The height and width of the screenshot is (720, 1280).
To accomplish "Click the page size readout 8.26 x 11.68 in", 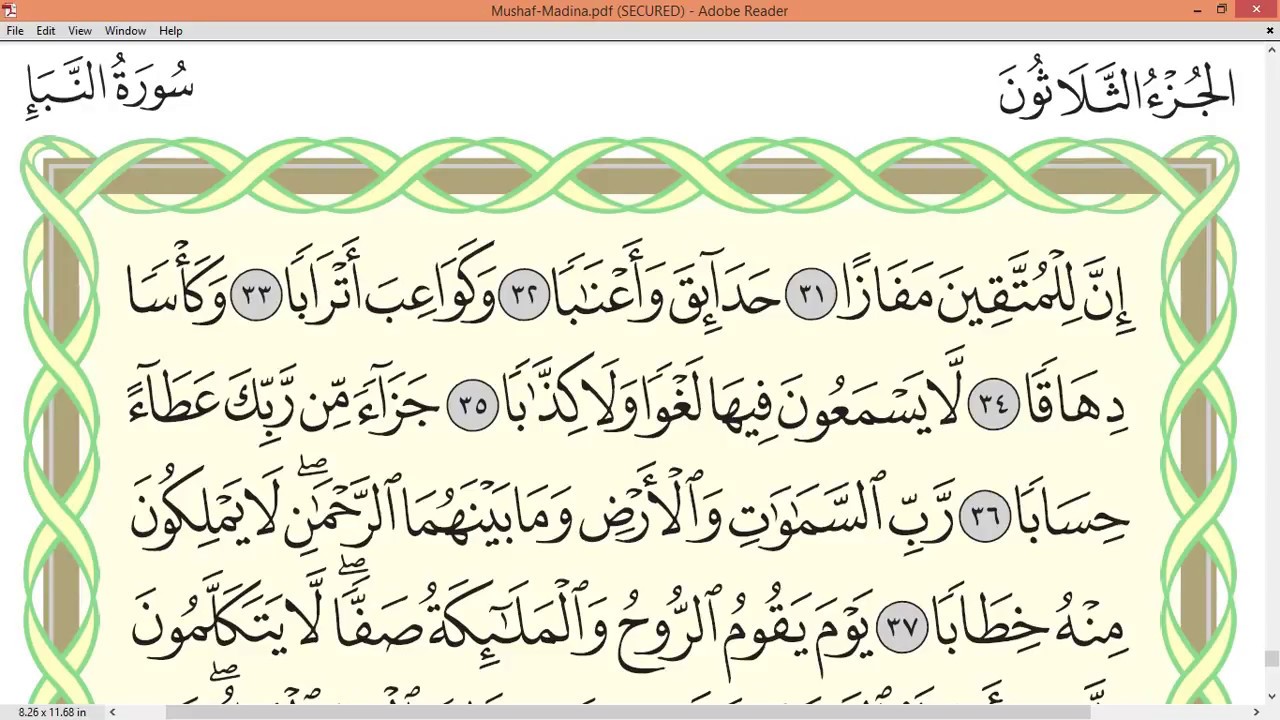I will [x=52, y=712].
